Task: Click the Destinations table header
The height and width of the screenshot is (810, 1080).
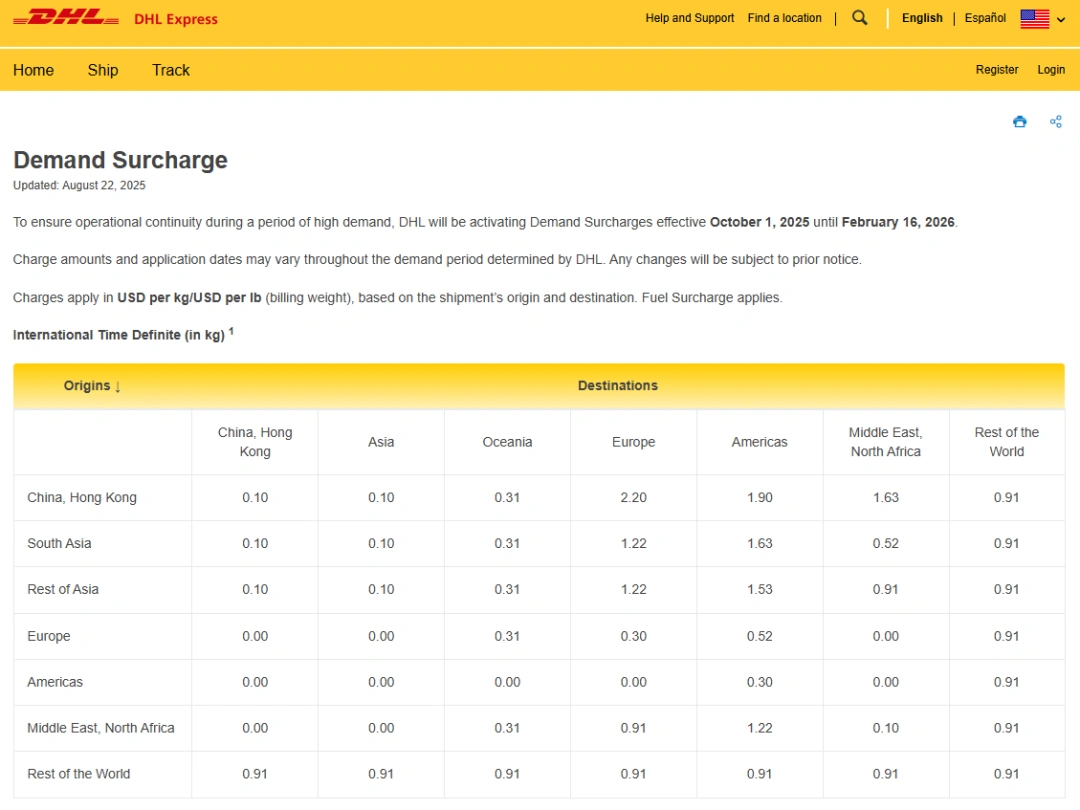Action: [x=617, y=386]
